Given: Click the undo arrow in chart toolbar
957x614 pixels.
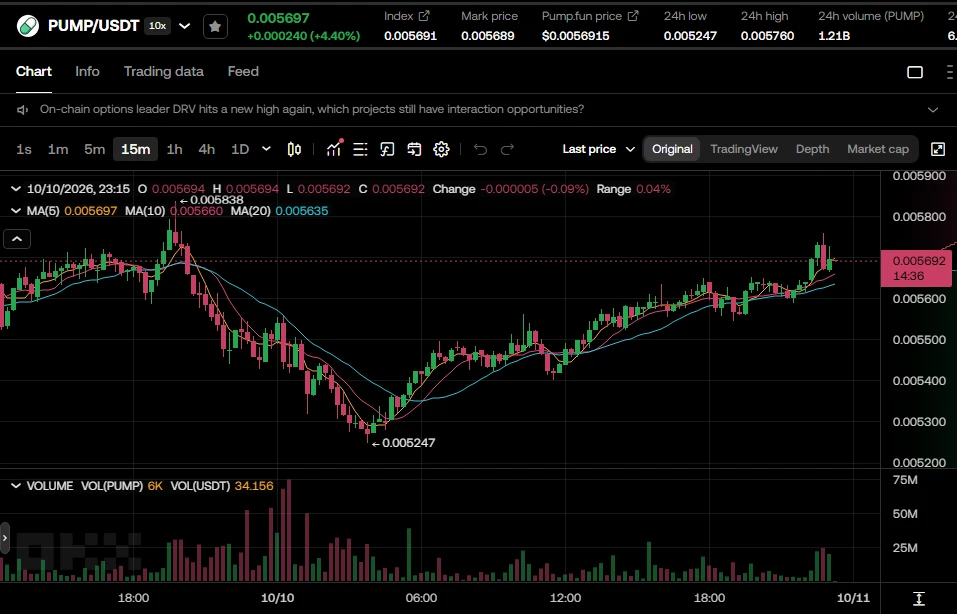Looking at the screenshot, I should point(480,149).
